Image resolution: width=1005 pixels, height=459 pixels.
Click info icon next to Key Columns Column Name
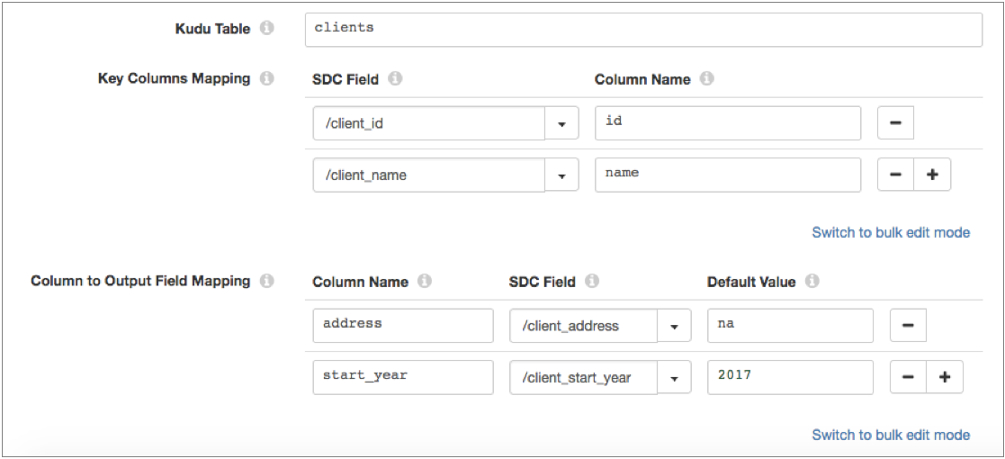point(707,79)
